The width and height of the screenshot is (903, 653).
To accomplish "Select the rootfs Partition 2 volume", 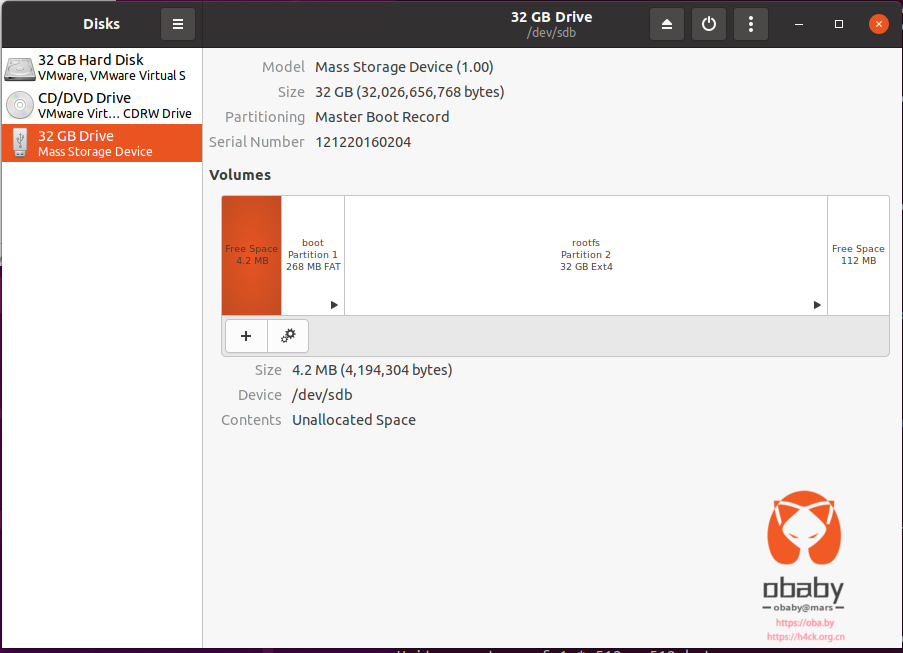I will click(x=586, y=255).
